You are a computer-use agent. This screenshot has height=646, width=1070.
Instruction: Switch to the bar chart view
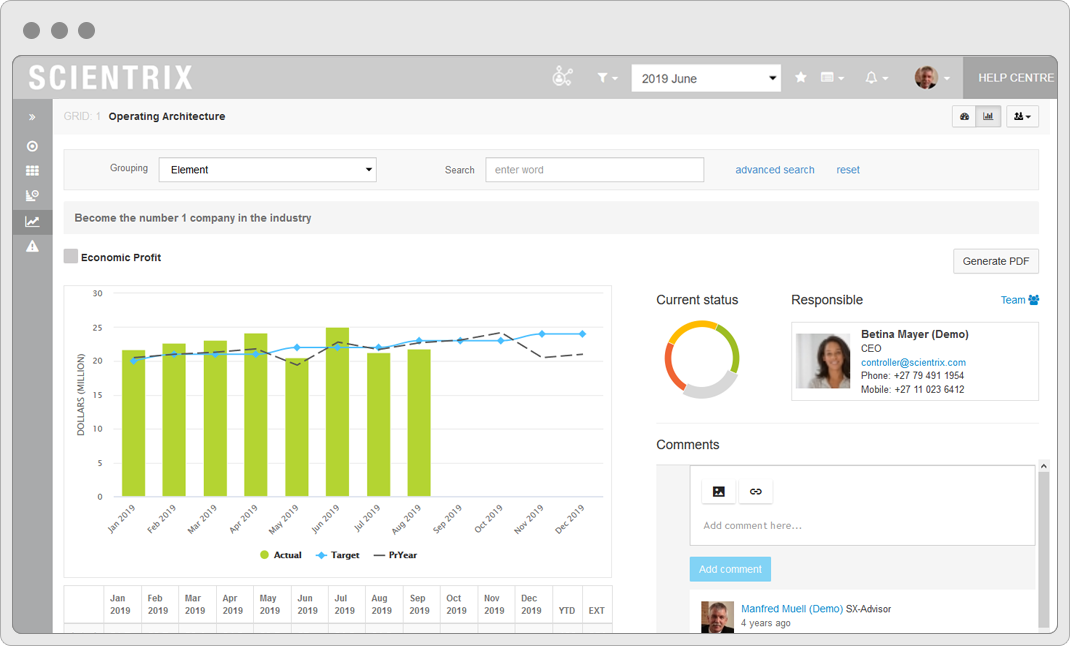pos(988,117)
